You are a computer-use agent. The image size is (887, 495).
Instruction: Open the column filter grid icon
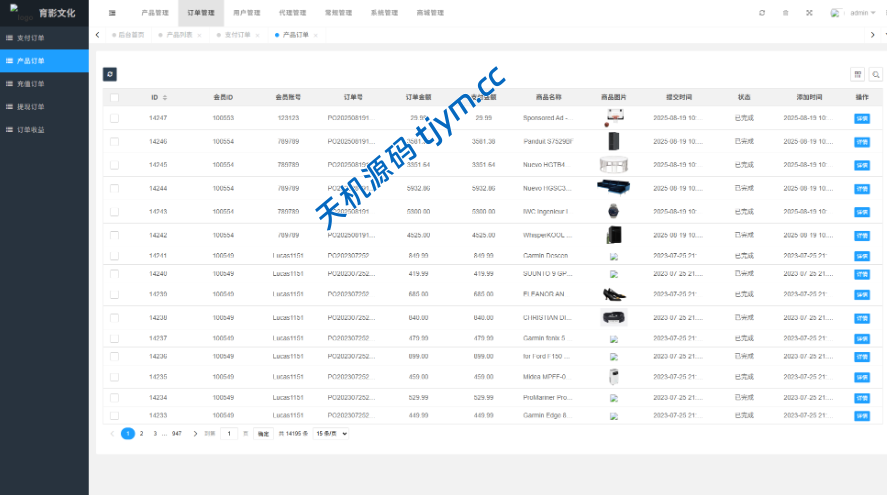pos(857,74)
